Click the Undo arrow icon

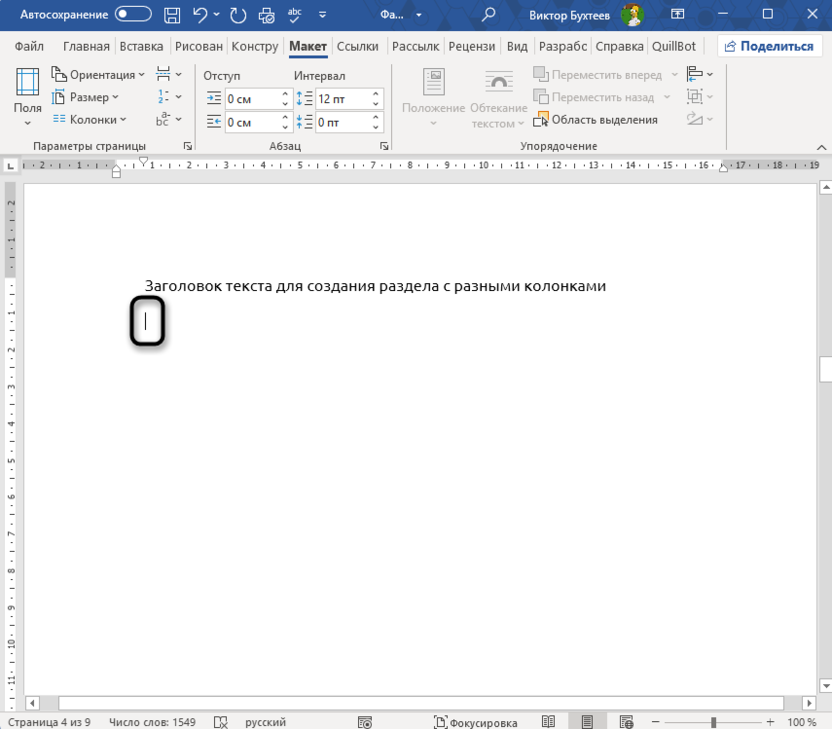(200, 15)
